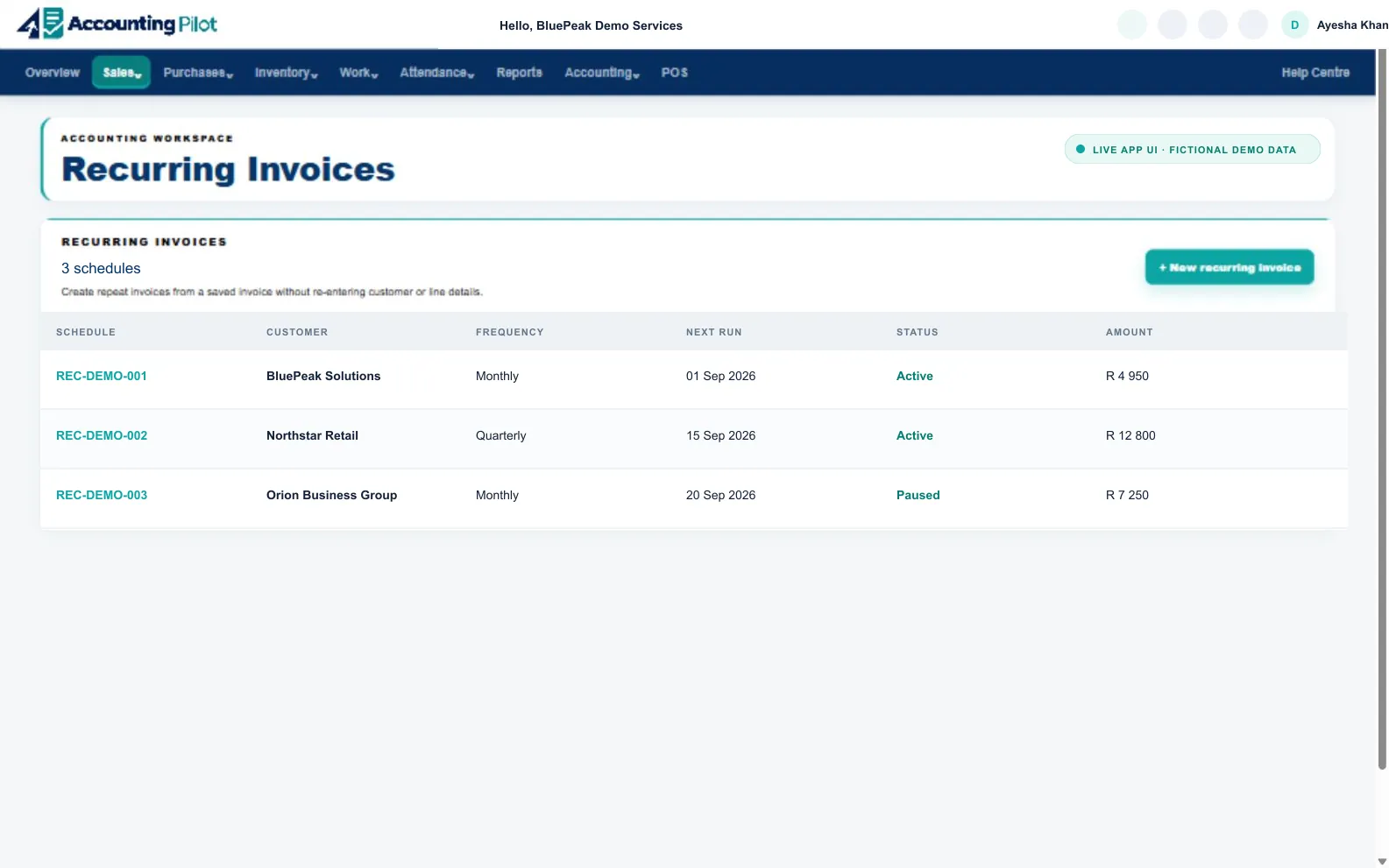The image size is (1389, 868).
Task: Click the 3 schedules count text
Action: coord(101,268)
